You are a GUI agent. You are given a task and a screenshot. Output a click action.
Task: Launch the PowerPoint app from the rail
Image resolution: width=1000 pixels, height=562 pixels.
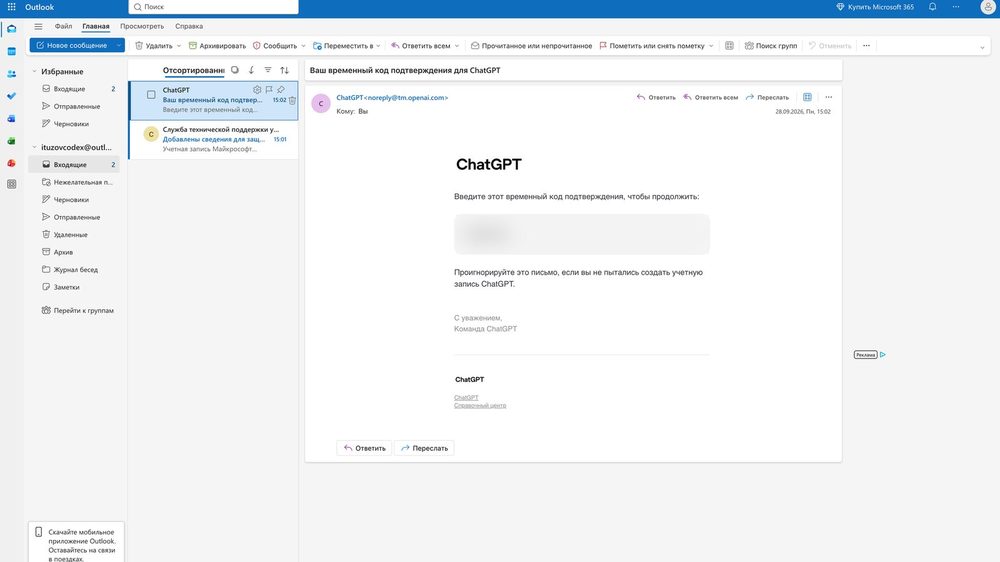(11, 163)
